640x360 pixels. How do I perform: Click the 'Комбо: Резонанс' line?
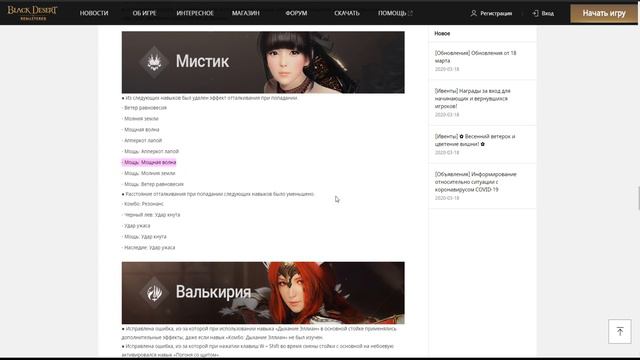(x=143, y=204)
